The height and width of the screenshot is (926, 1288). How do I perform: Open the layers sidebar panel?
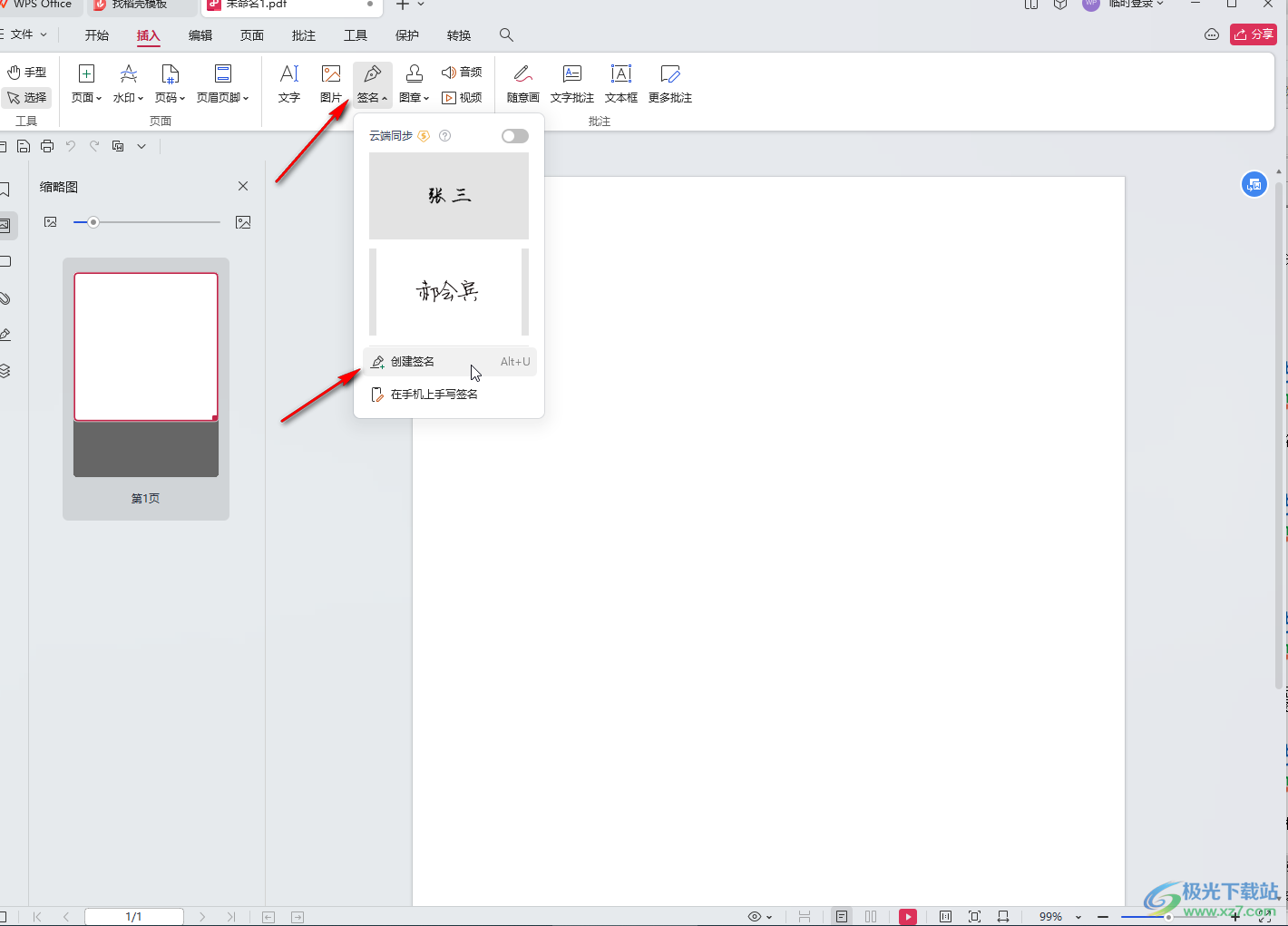5,371
